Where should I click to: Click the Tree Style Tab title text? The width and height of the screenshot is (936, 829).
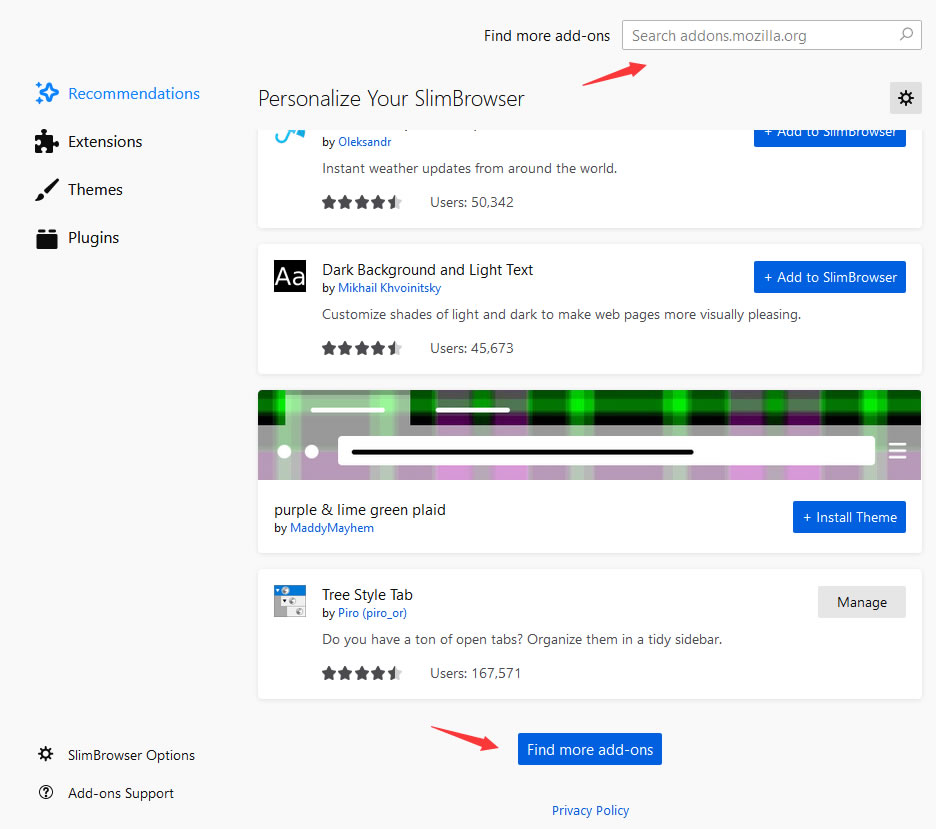(x=367, y=594)
